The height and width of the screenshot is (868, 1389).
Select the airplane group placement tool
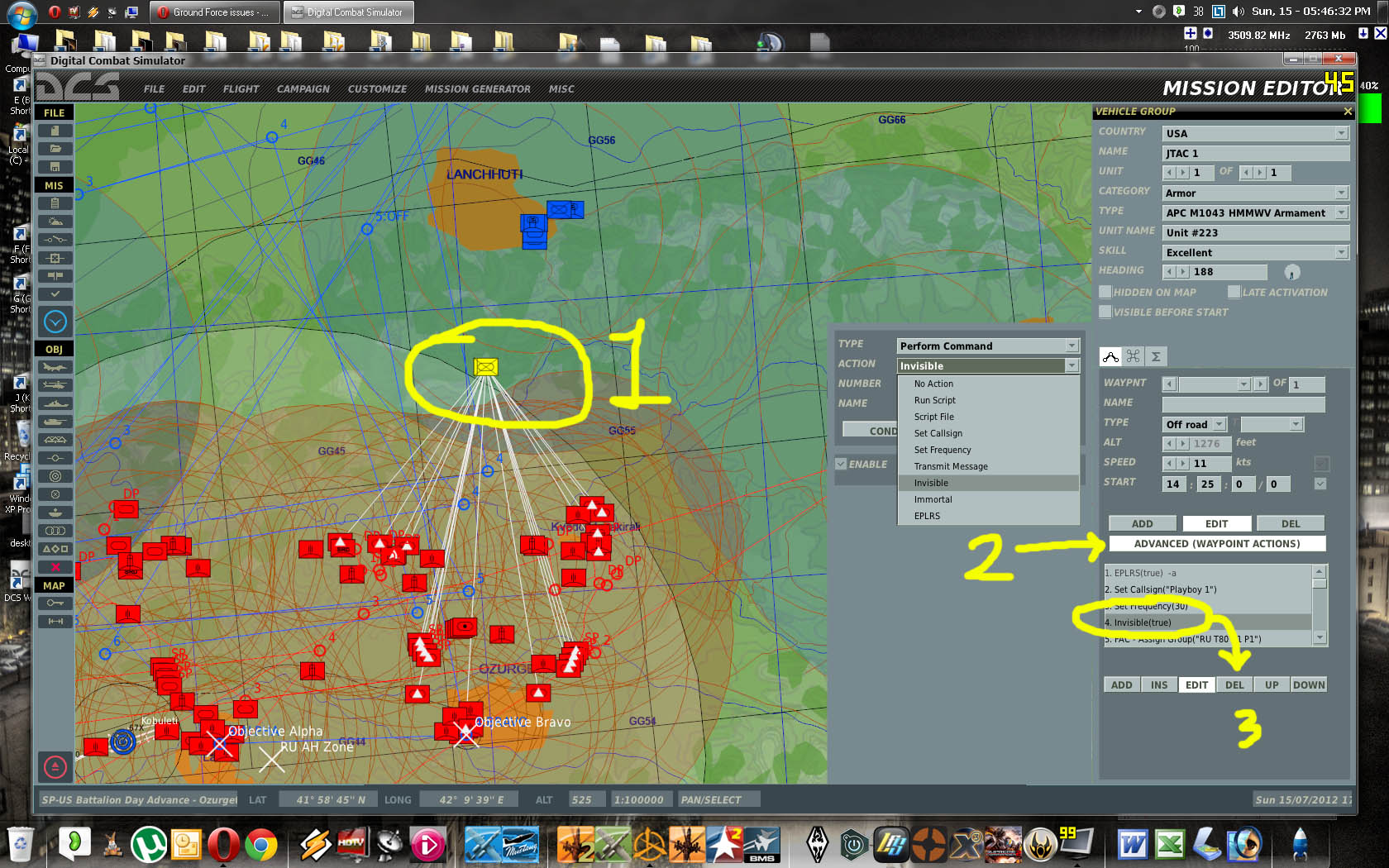[x=55, y=367]
